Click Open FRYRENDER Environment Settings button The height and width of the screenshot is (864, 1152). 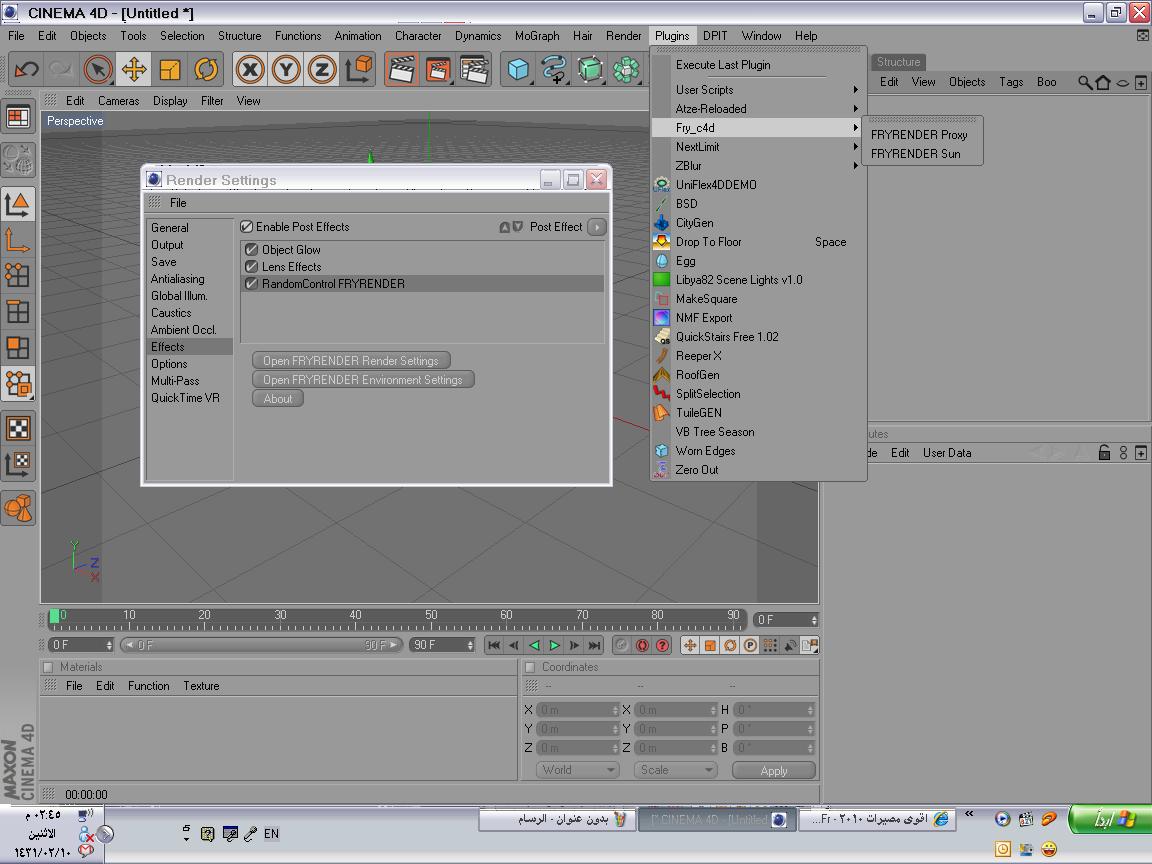[x=363, y=380]
